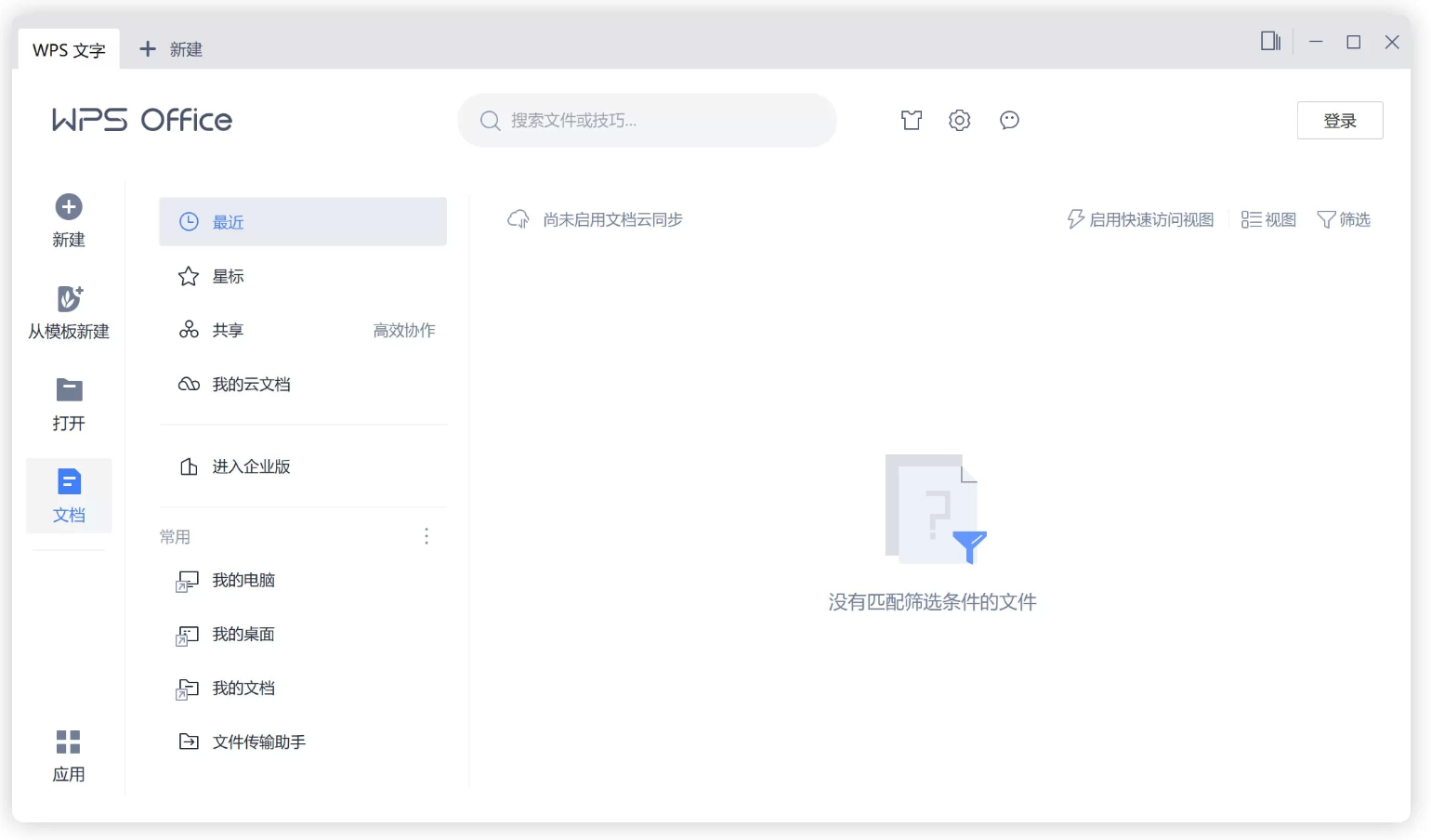This screenshot has width=1431, height=840.
Task: Select 最近 in the navigation list
Action: coord(303,221)
